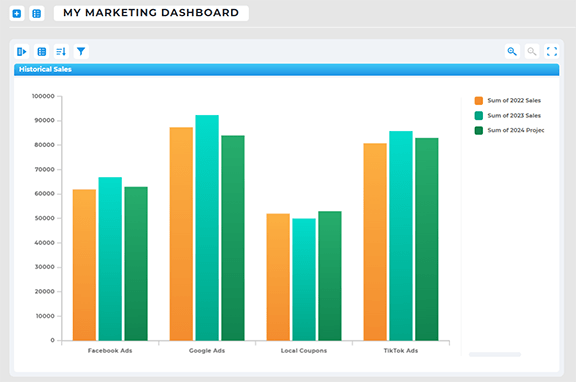The width and height of the screenshot is (576, 382).
Task: Click the sort icon in the chart toolbar
Action: coord(61,51)
